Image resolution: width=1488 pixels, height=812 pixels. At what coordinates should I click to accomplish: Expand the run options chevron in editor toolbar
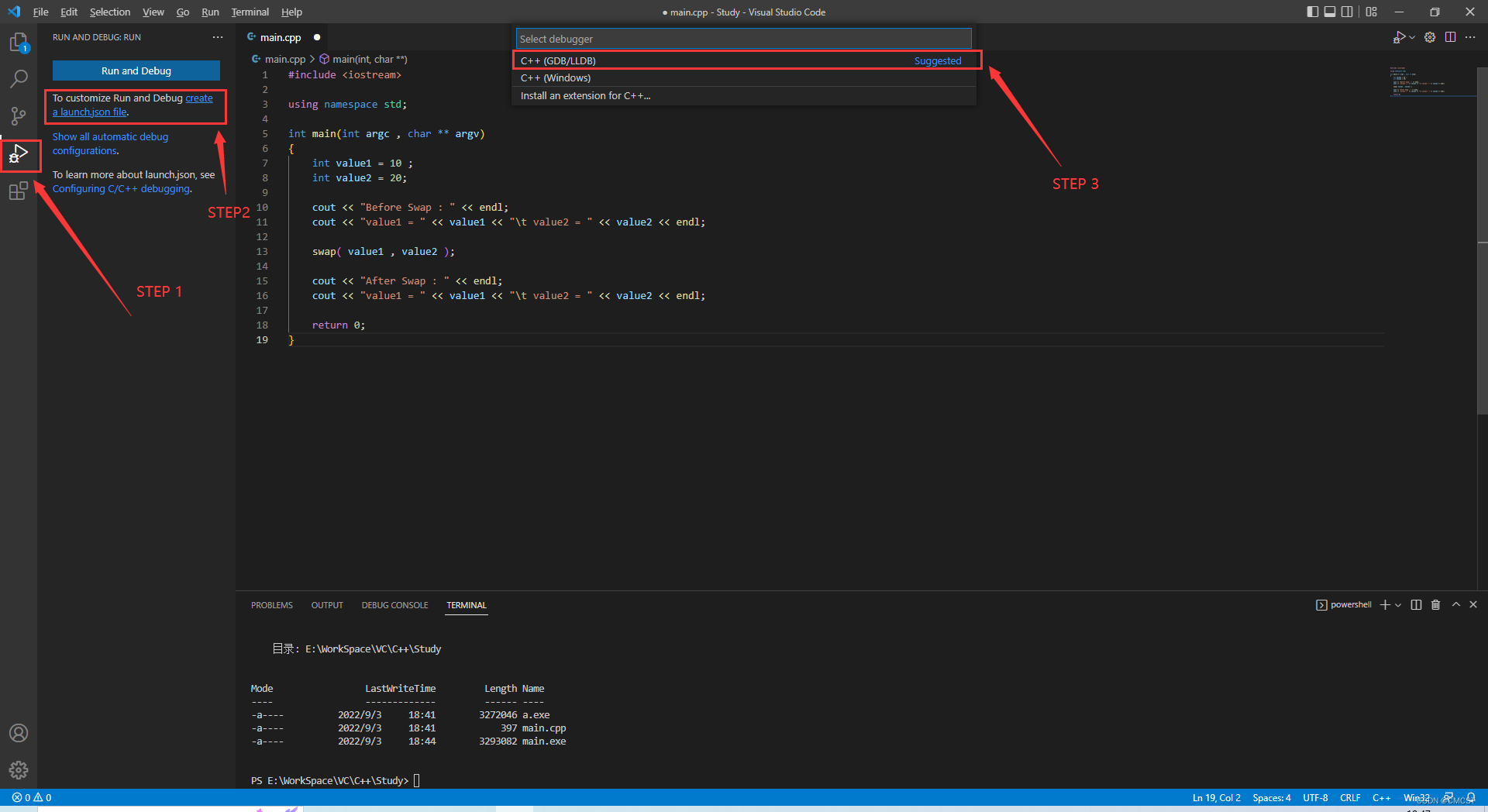(1412, 36)
